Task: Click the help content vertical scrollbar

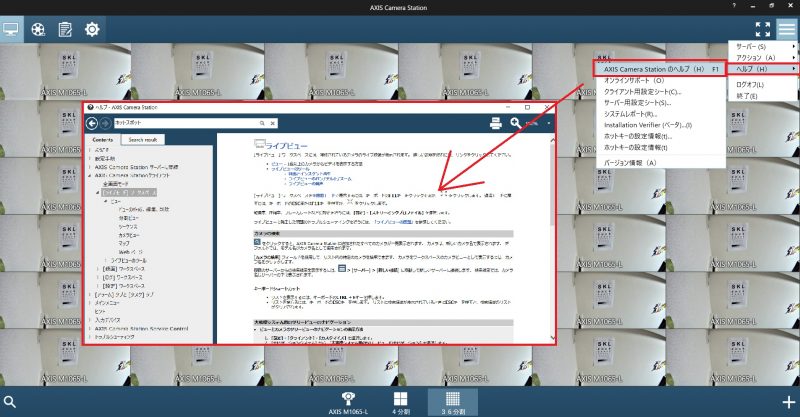Action: click(x=552, y=185)
